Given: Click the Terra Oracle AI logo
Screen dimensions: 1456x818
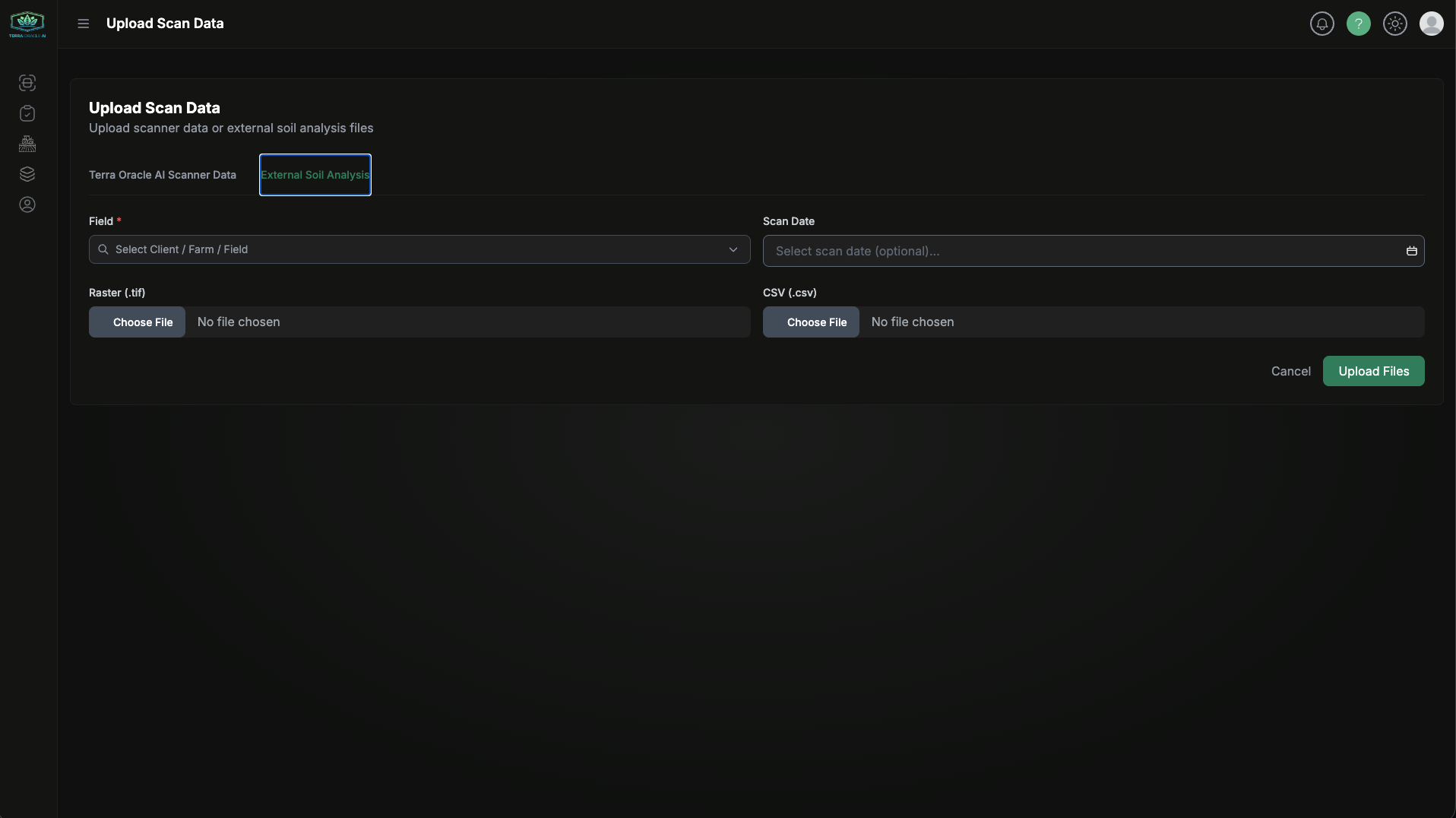Looking at the screenshot, I should [27, 24].
